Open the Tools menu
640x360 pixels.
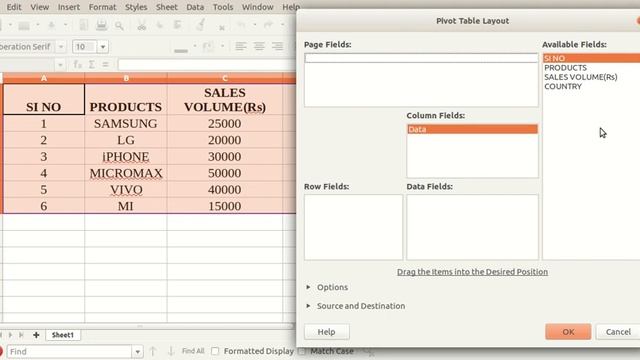[x=223, y=7]
